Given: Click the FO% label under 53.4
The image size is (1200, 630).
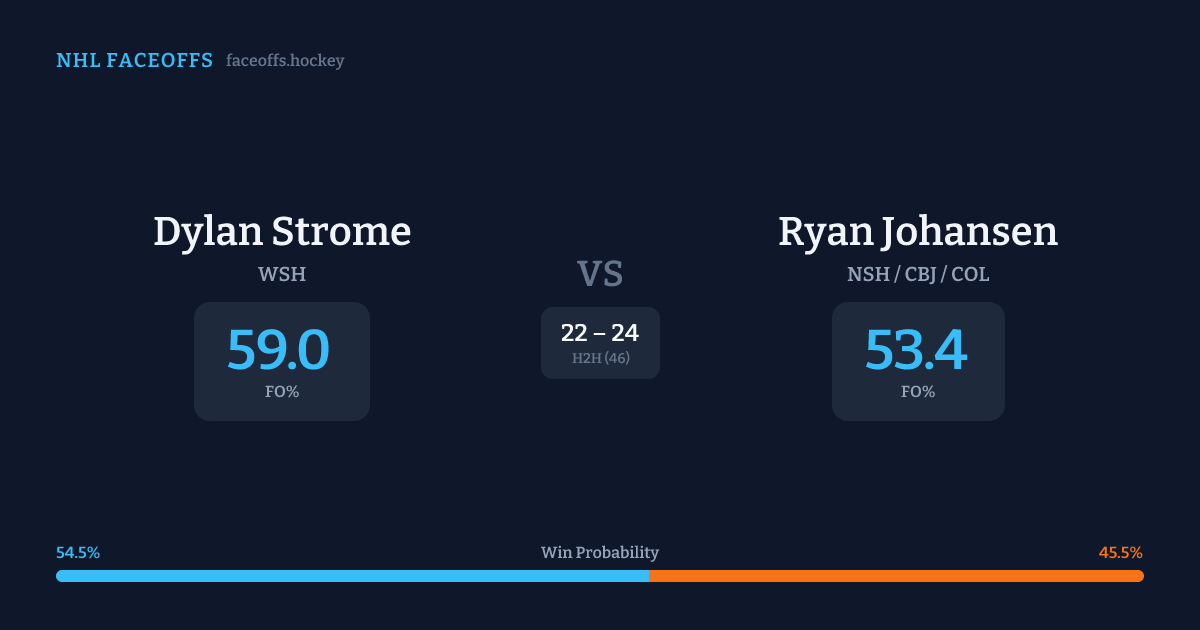Looking at the screenshot, I should (x=918, y=392).
